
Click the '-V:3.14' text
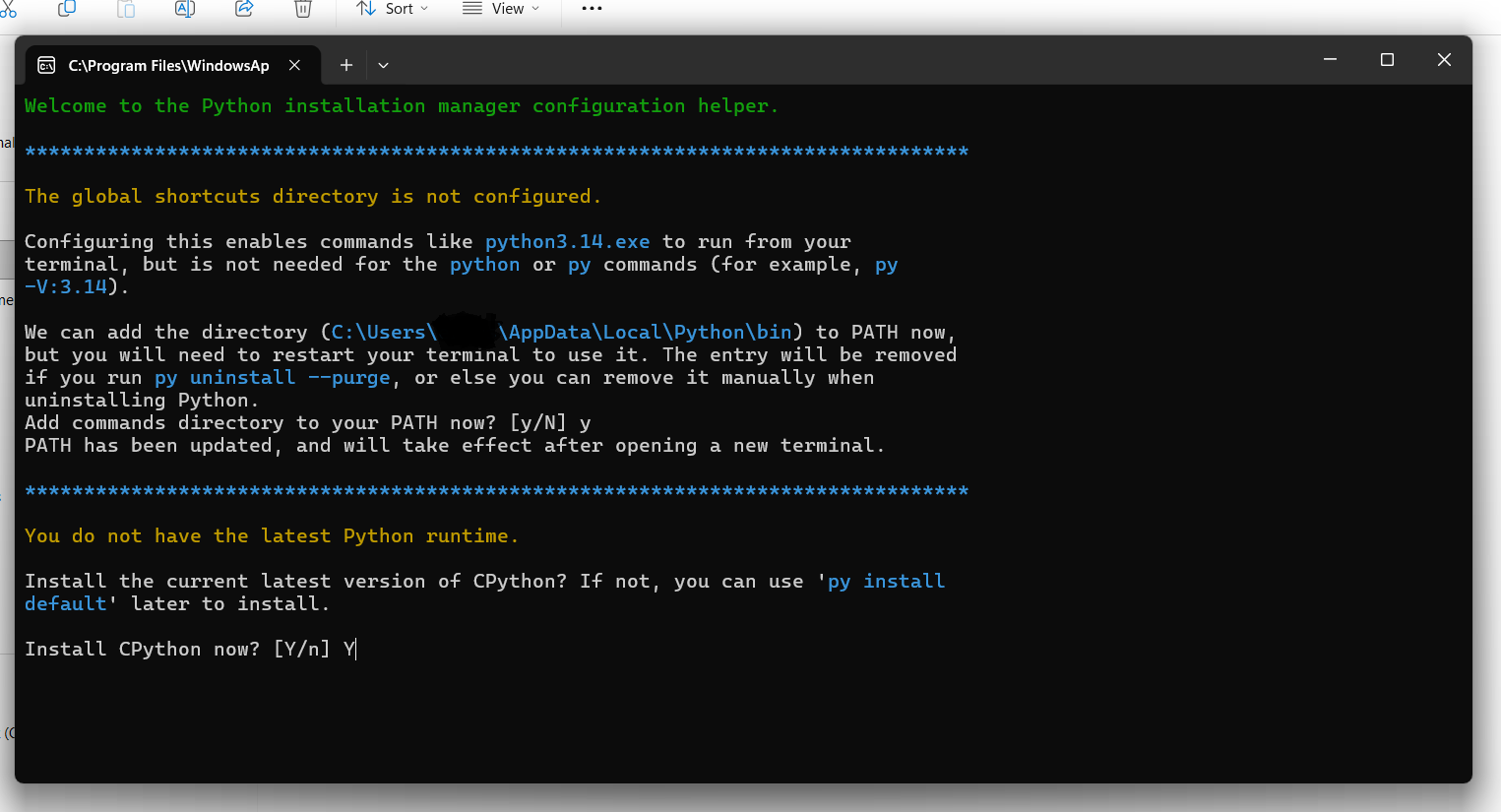66,287
